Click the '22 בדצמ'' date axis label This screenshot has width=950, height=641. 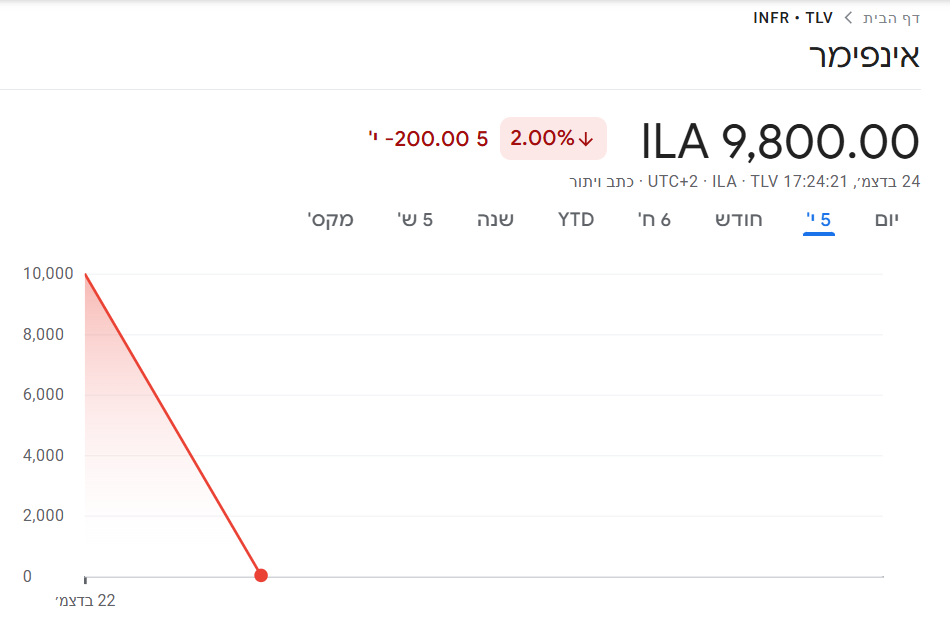(86, 601)
